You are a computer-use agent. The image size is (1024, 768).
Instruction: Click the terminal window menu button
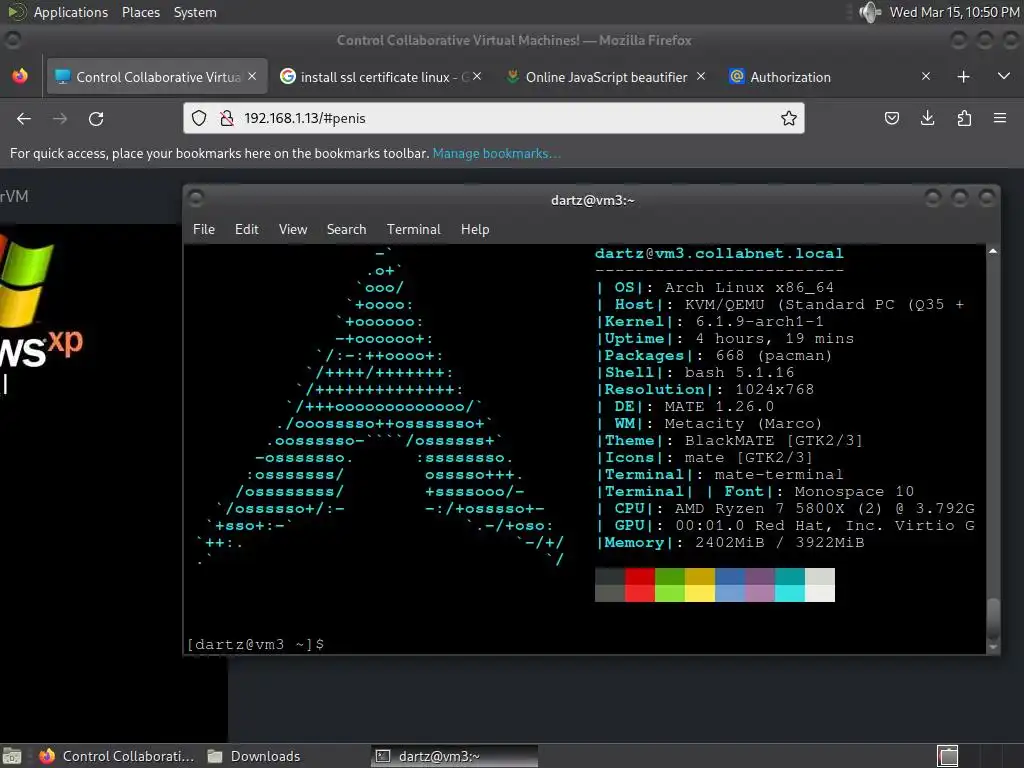(195, 197)
